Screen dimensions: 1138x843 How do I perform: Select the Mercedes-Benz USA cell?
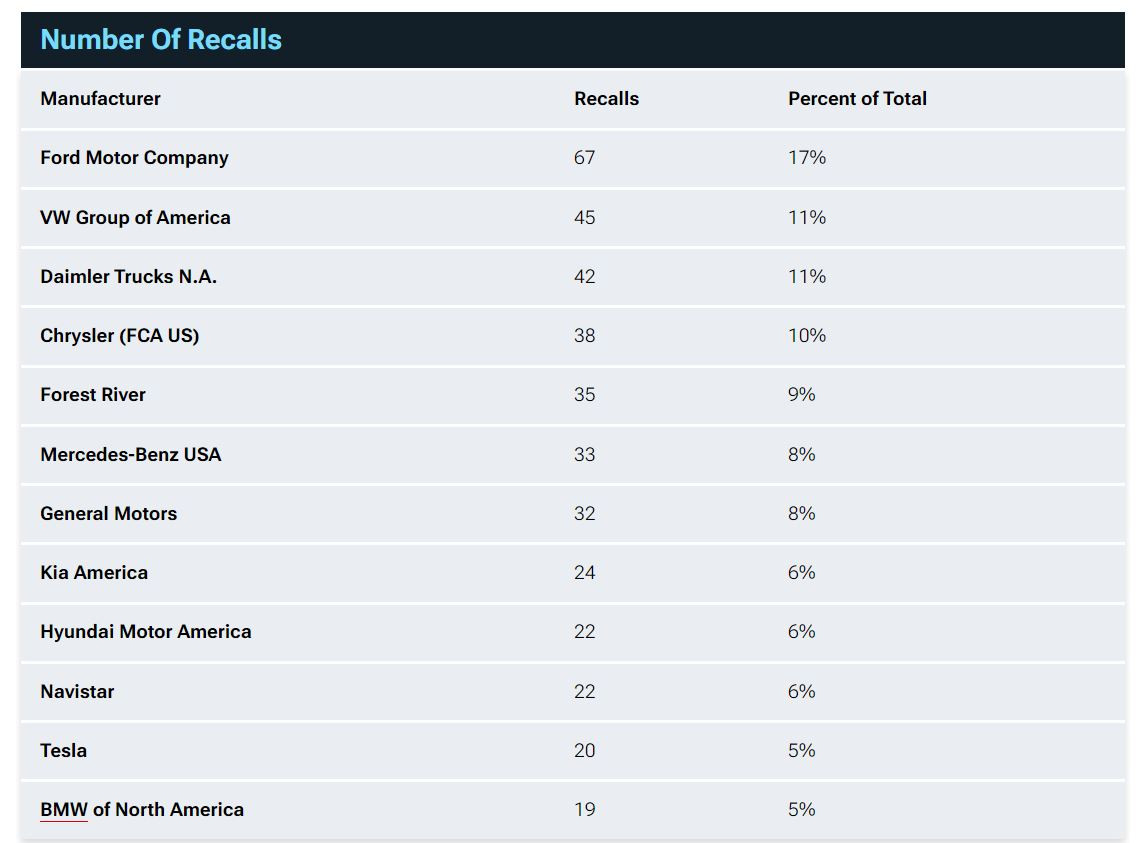click(x=130, y=454)
